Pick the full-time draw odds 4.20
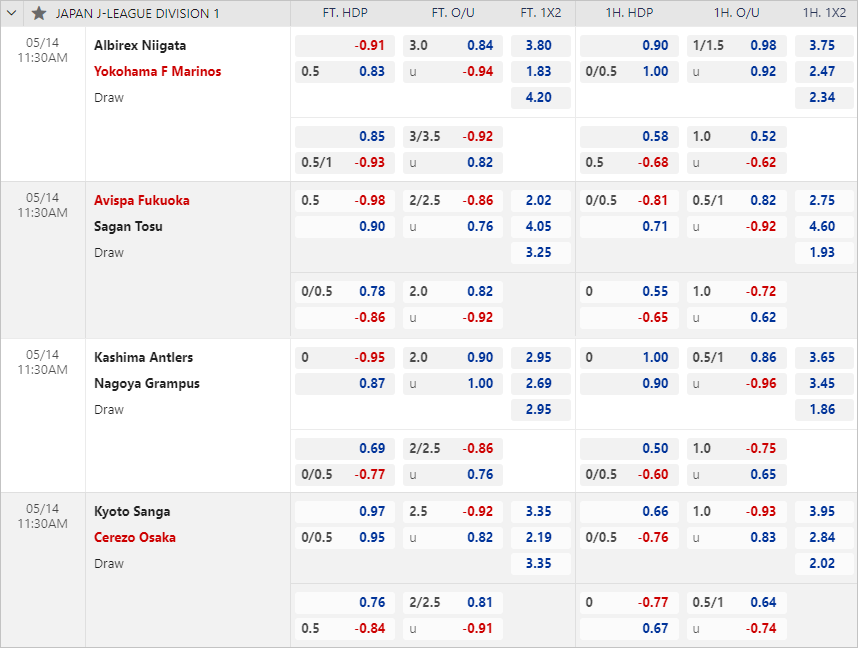 click(x=541, y=97)
